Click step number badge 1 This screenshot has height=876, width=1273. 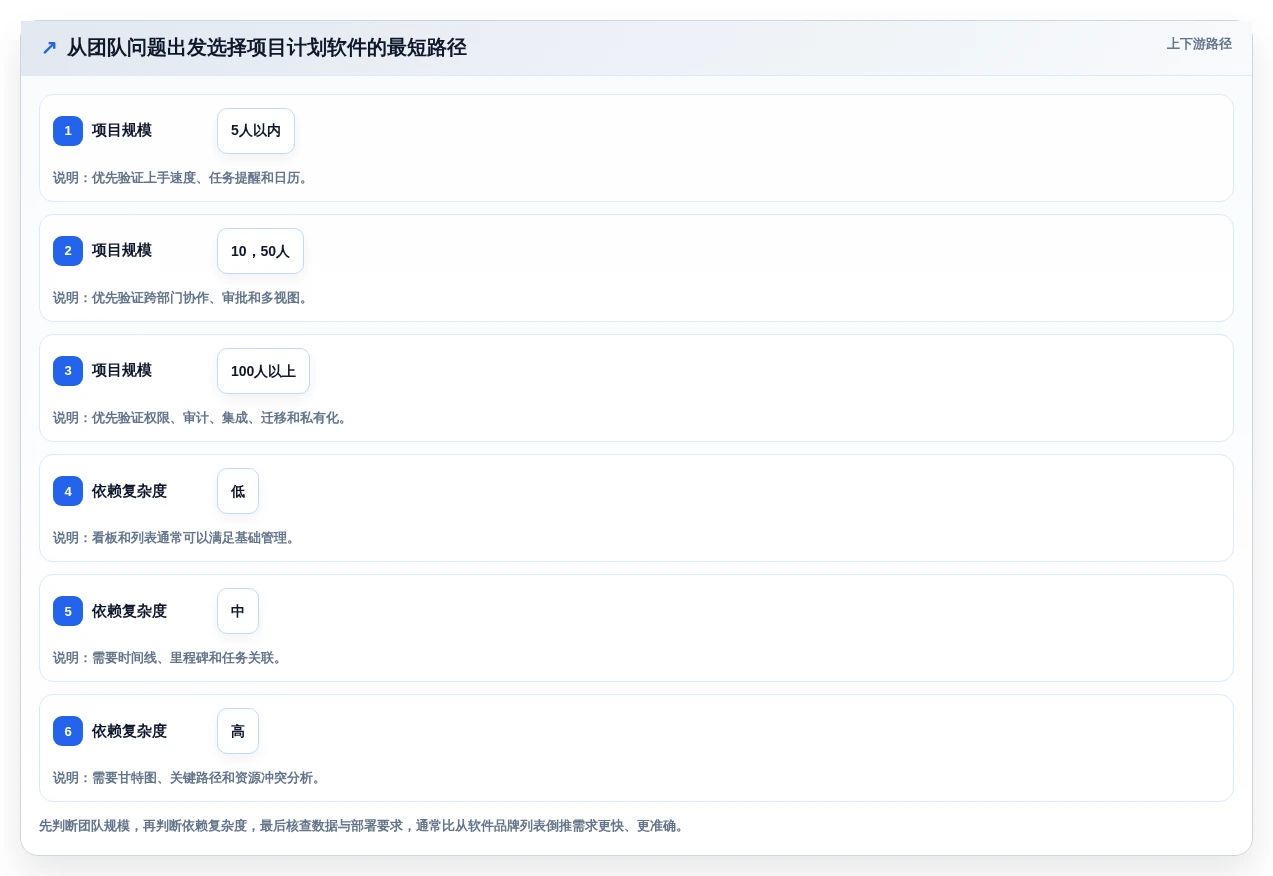pyautogui.click(x=68, y=131)
